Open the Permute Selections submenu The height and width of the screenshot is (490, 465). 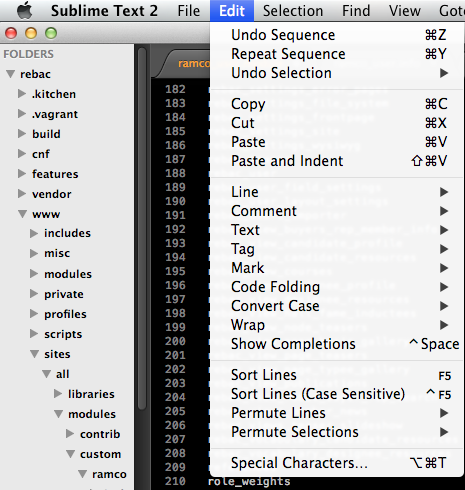(337, 432)
